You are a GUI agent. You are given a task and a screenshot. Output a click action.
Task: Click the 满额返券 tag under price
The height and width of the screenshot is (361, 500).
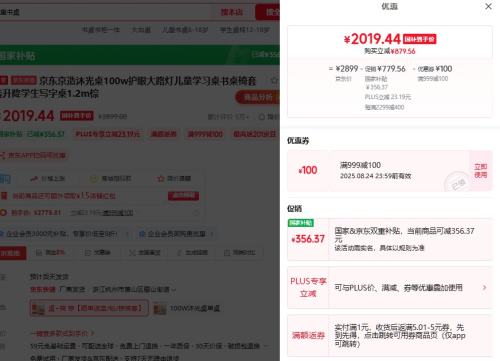(x=163, y=134)
